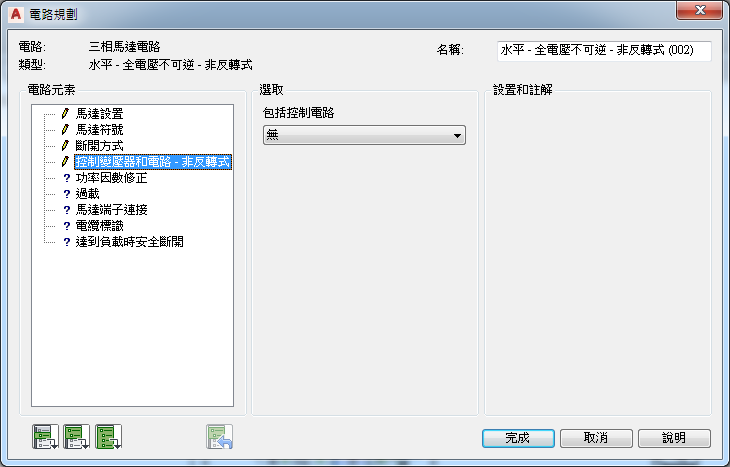The width and height of the screenshot is (730, 467).
Task: Select the 達到負載時安全斷開 tree element
Action: [x=129, y=242]
